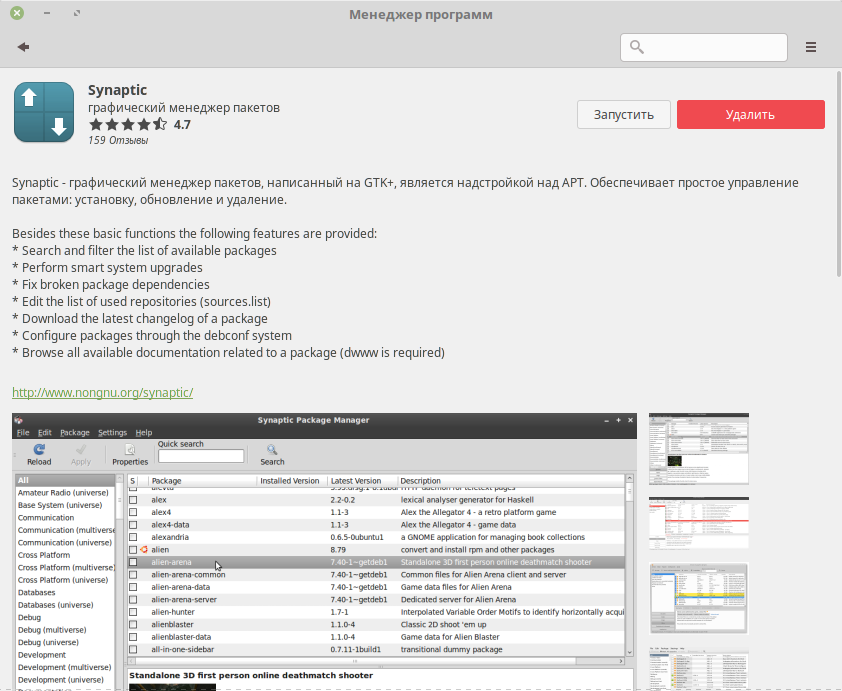Close the Менеджер программ window
The width and height of the screenshot is (842, 691).
click(x=17, y=13)
